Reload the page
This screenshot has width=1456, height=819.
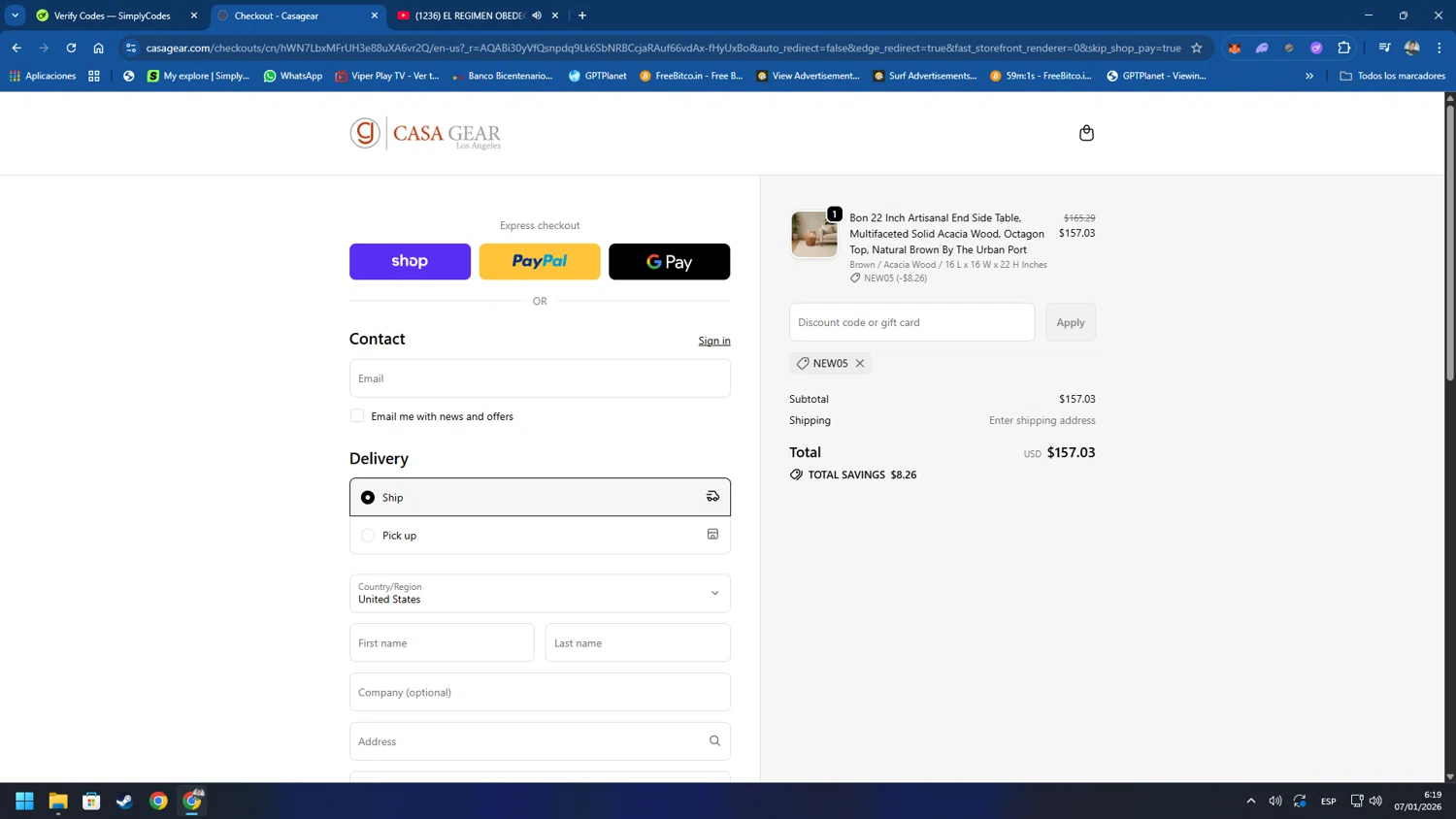click(x=71, y=48)
